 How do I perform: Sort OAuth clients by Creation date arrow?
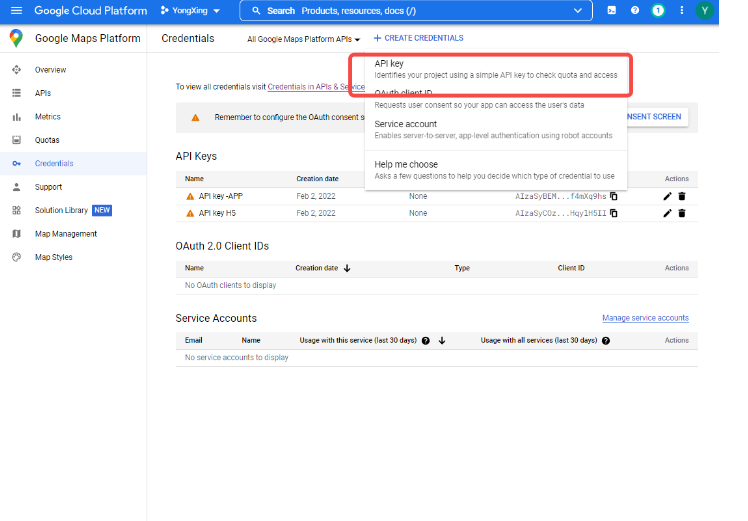tap(347, 268)
